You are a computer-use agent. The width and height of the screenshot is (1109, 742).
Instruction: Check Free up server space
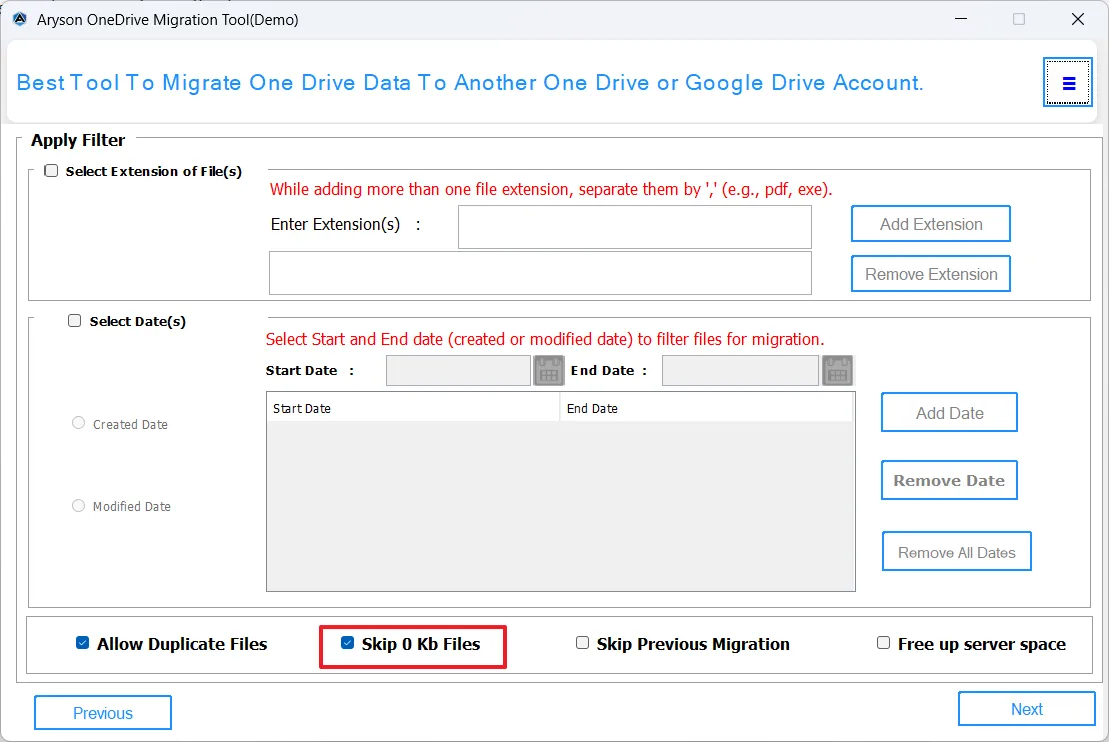click(883, 643)
